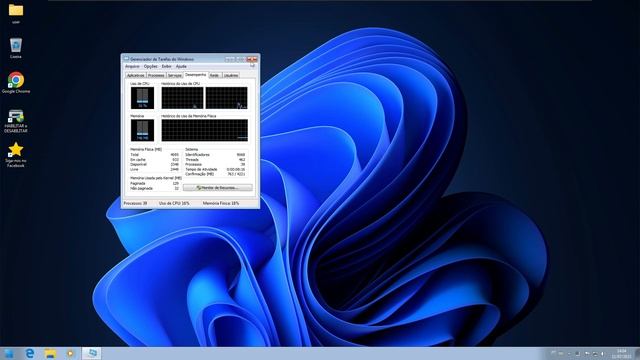Switch to the Aplicativos tab
The image size is (640, 360).
pyautogui.click(x=136, y=76)
